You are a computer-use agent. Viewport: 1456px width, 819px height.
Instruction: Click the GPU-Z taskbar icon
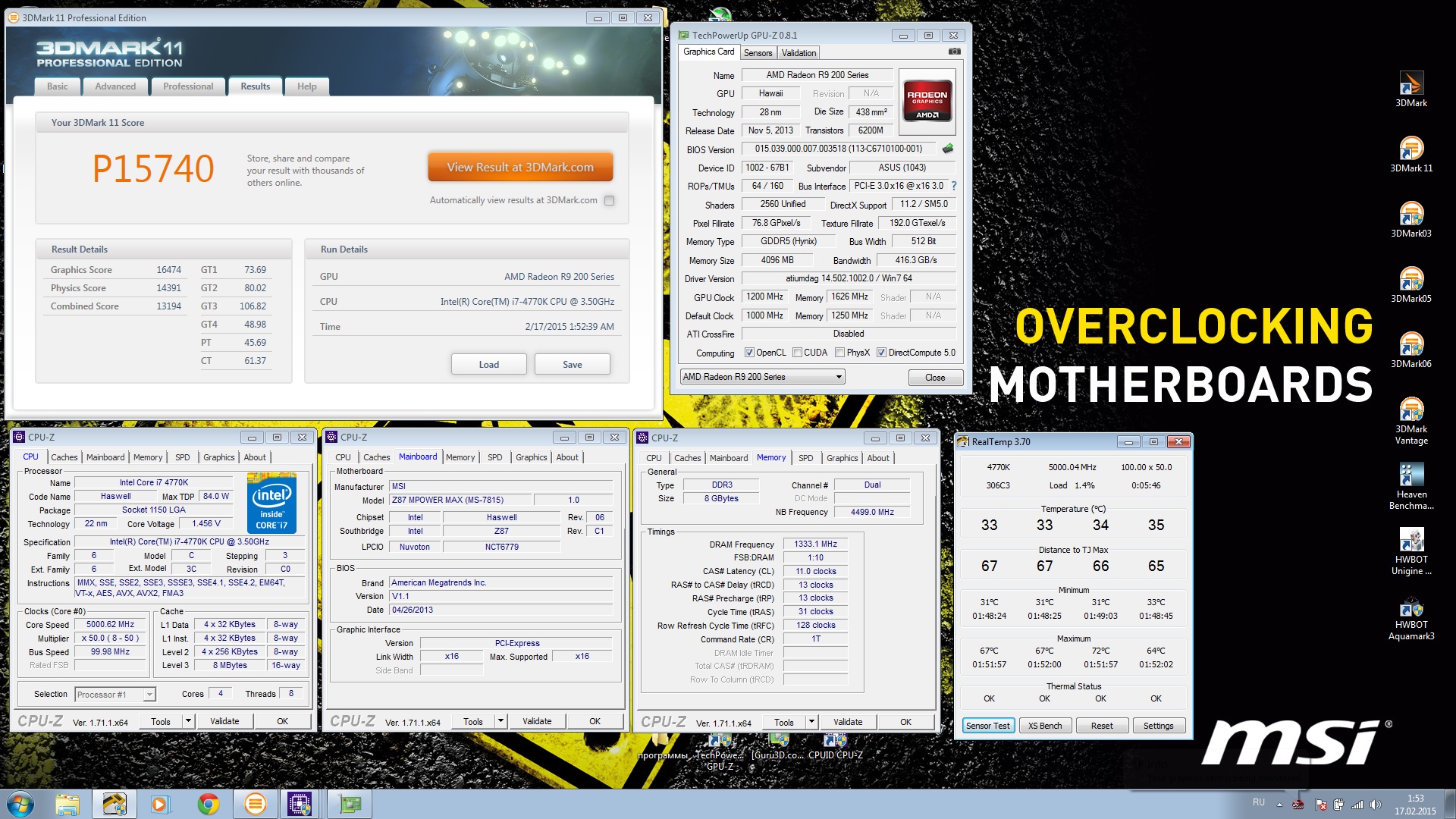pyautogui.click(x=350, y=804)
